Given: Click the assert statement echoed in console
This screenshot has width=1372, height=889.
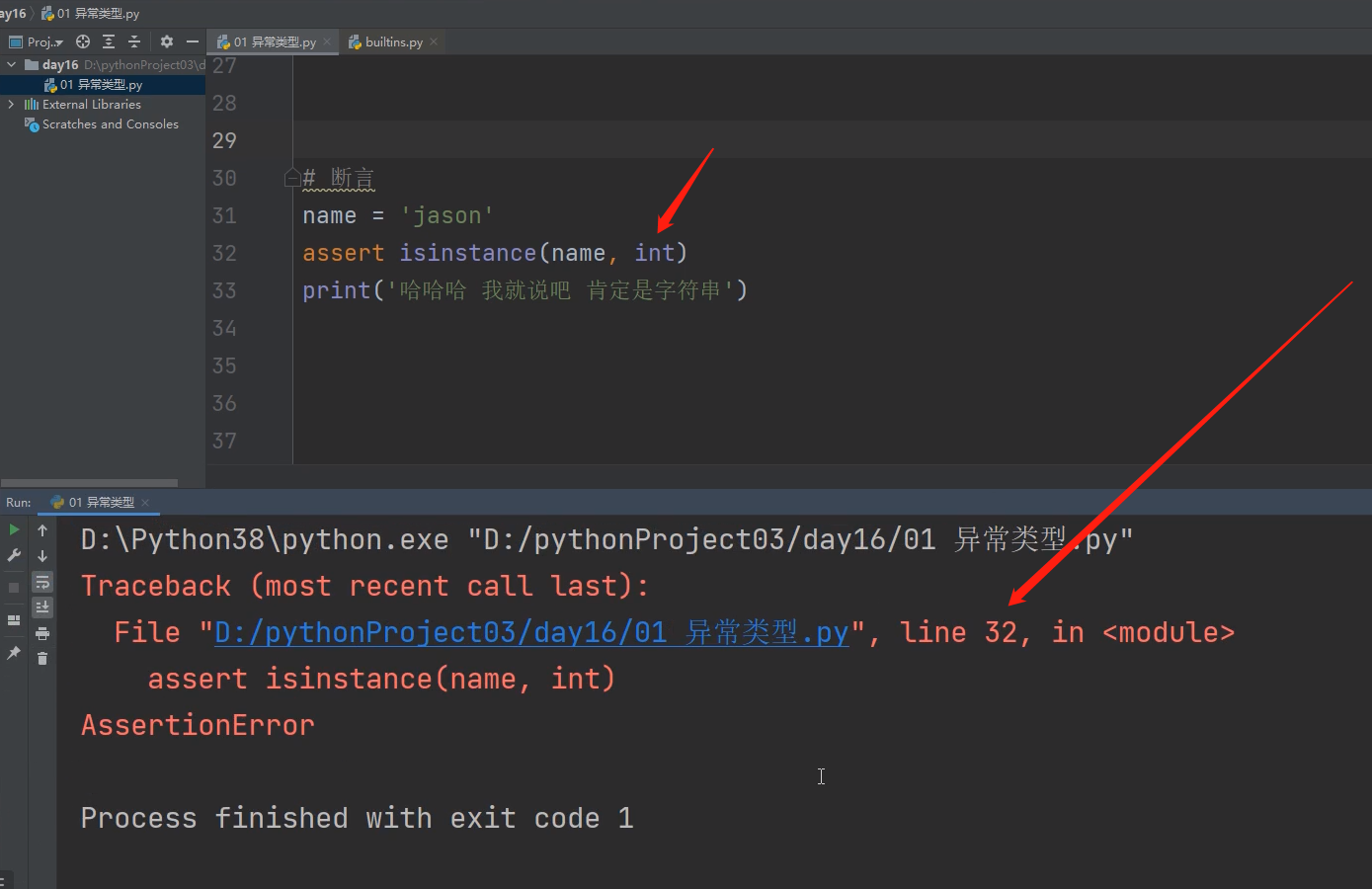Looking at the screenshot, I should tap(381, 679).
